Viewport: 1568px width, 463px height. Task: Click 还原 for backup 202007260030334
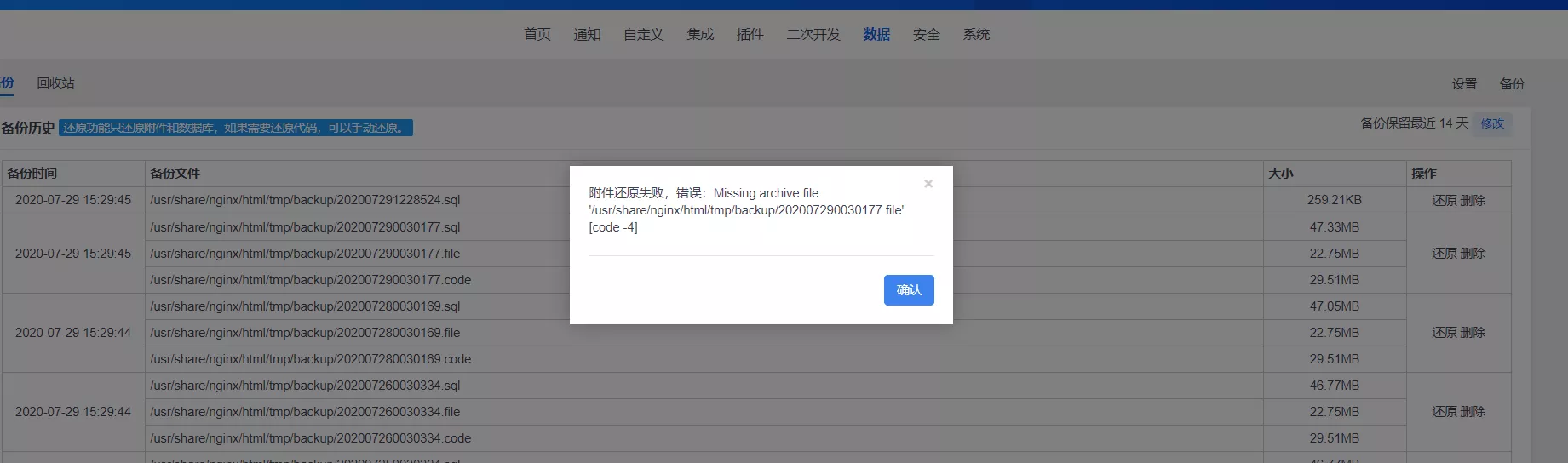[x=1445, y=411]
